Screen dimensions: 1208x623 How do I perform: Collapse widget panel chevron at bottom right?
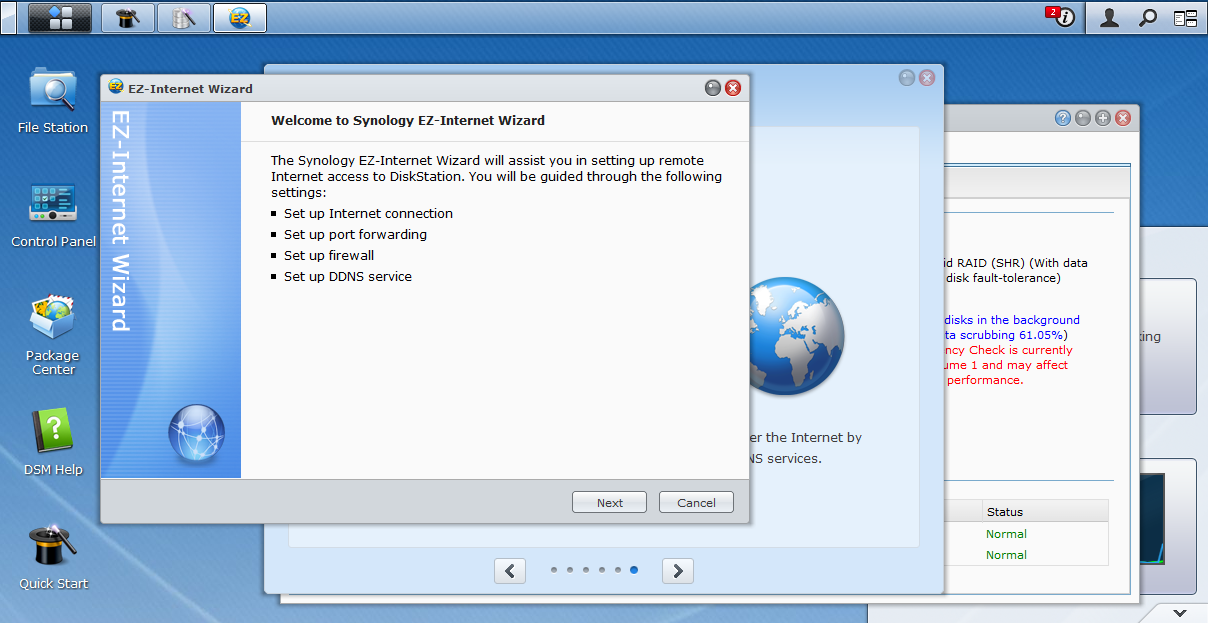click(1179, 612)
